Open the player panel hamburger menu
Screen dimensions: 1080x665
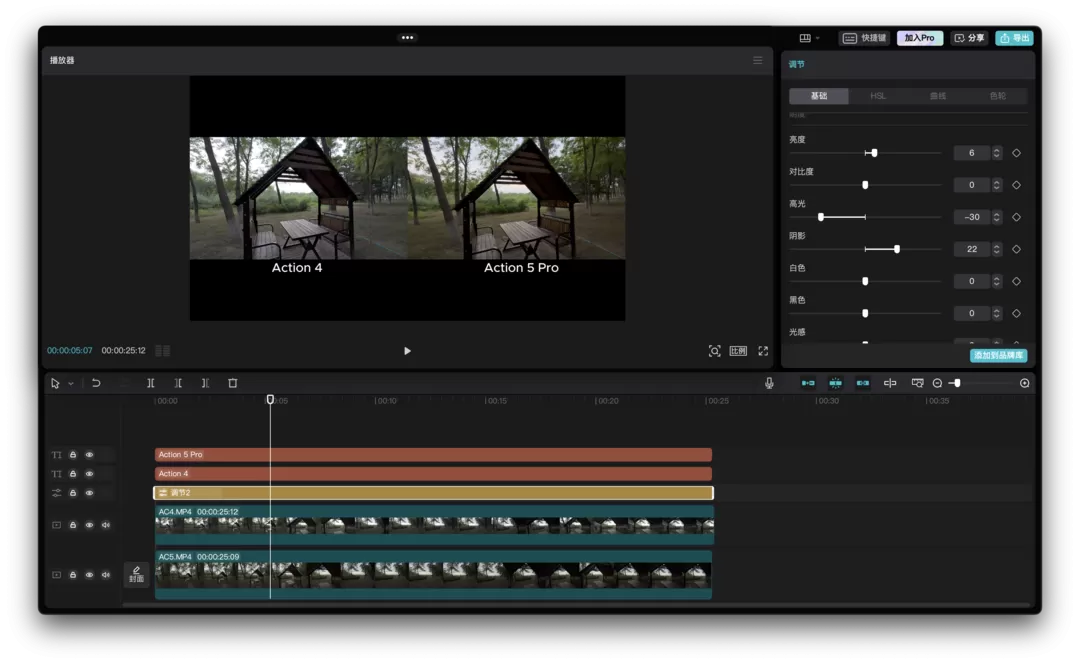(x=757, y=60)
